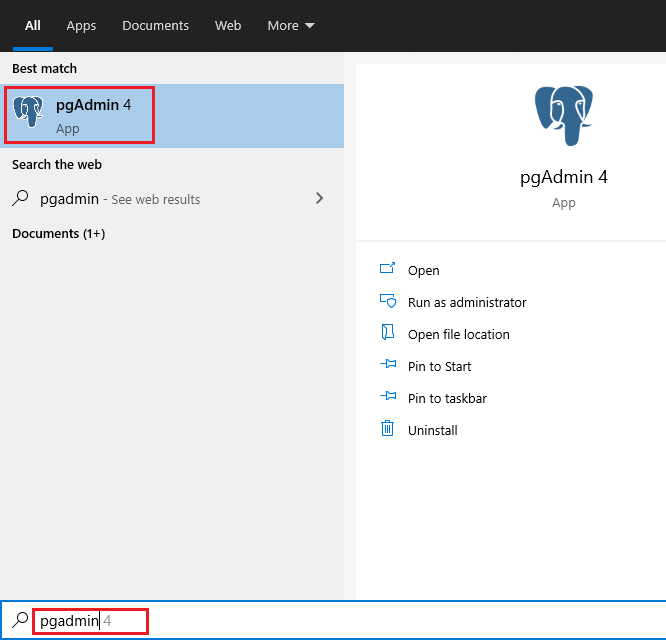Select Uninstall for pgAdmin 4

(433, 430)
